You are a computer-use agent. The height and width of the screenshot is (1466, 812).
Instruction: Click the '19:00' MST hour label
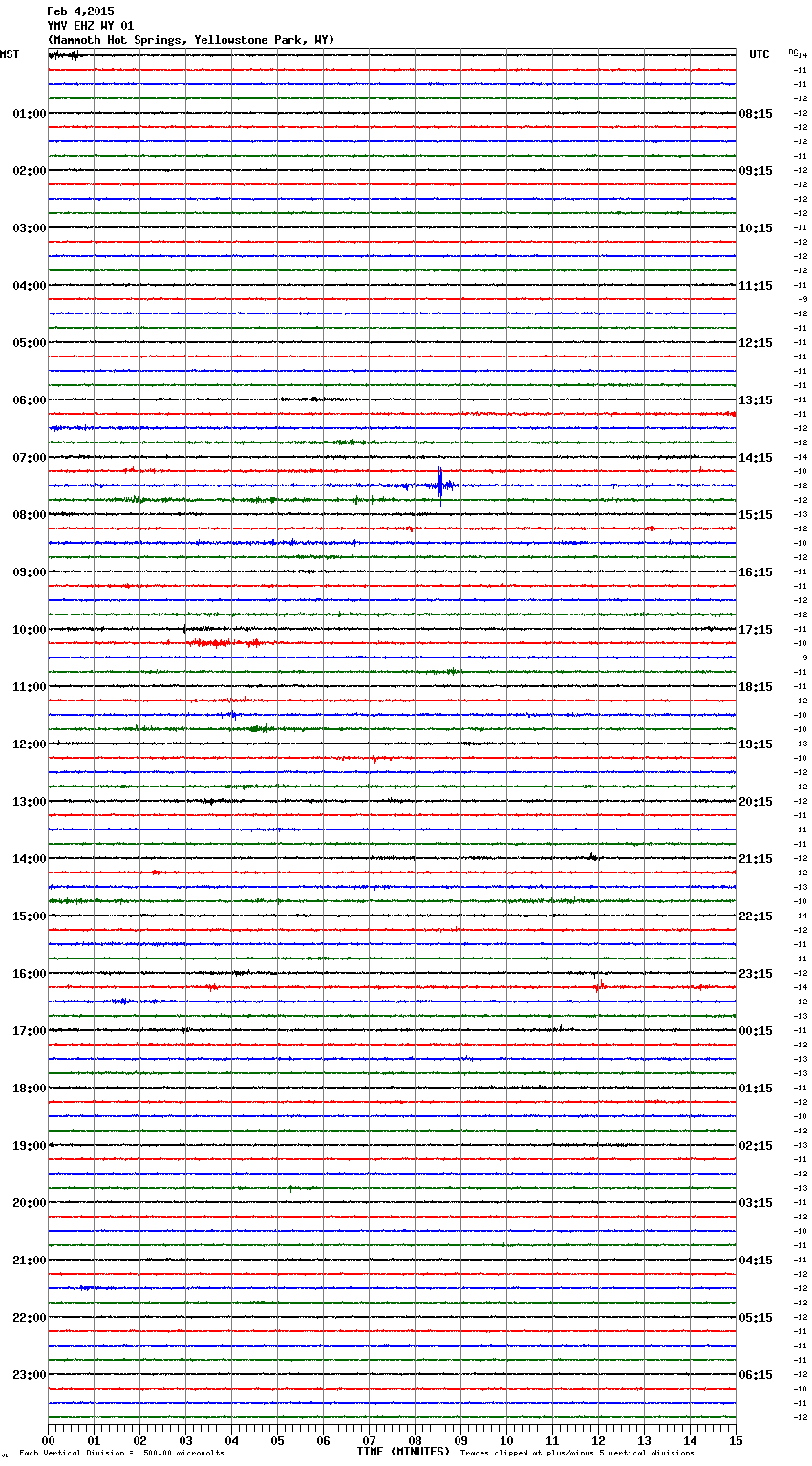coord(29,1146)
